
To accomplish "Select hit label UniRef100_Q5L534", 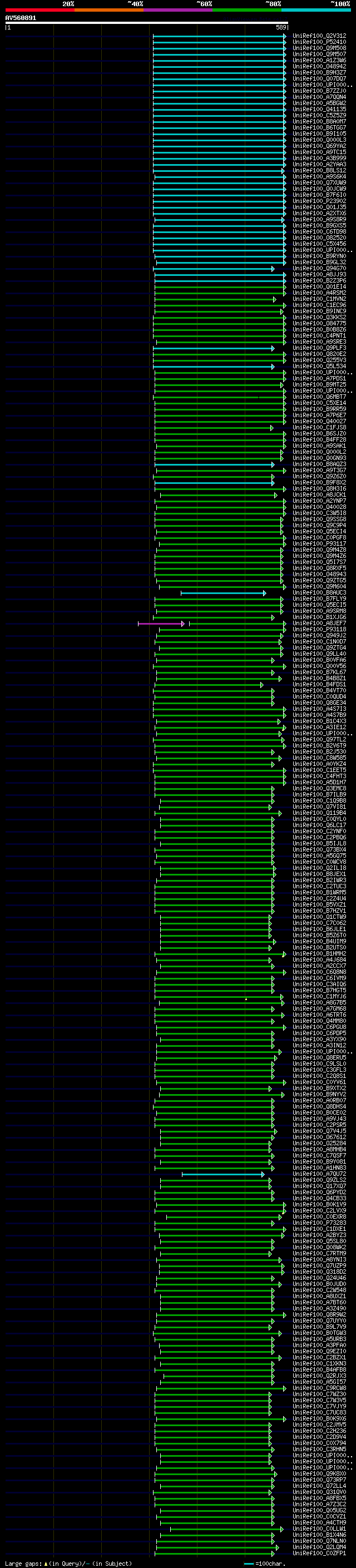I will tap(319, 367).
